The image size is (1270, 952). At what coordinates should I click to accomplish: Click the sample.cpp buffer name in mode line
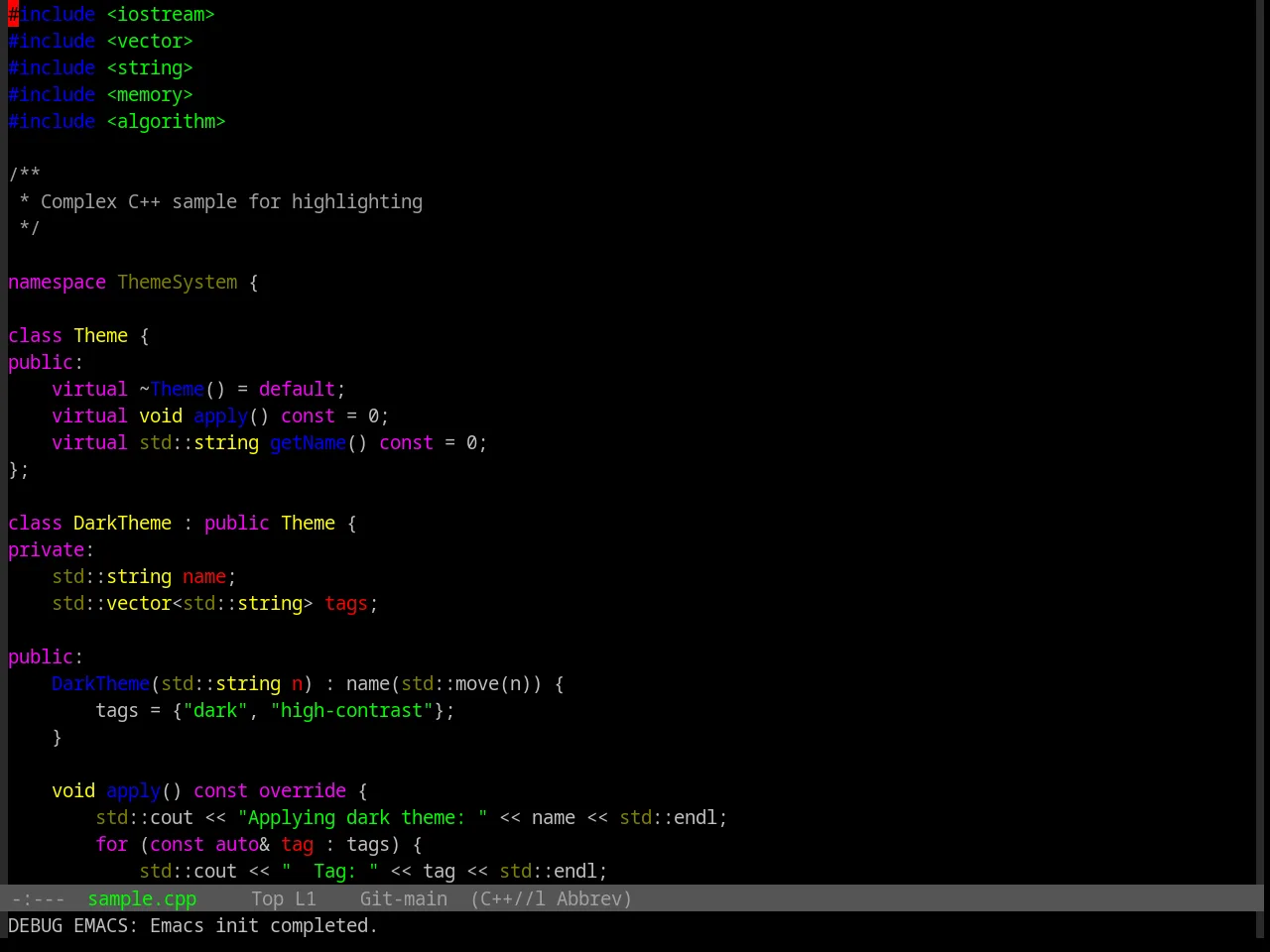click(142, 898)
